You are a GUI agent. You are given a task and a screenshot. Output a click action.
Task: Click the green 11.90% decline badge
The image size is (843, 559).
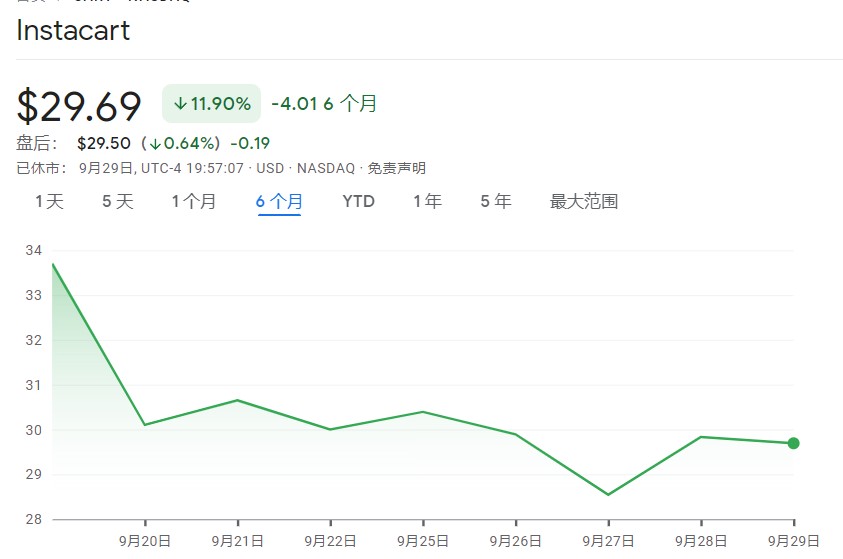(211, 104)
